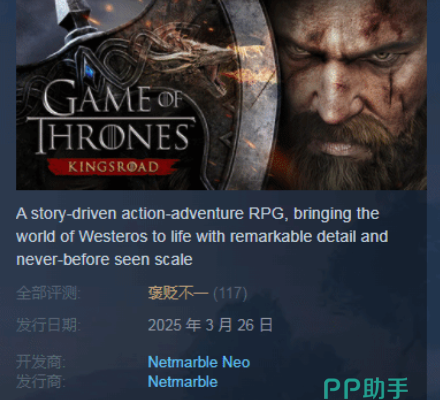Open the Netmarble publisher link
The width and height of the screenshot is (440, 400).
coord(183,382)
